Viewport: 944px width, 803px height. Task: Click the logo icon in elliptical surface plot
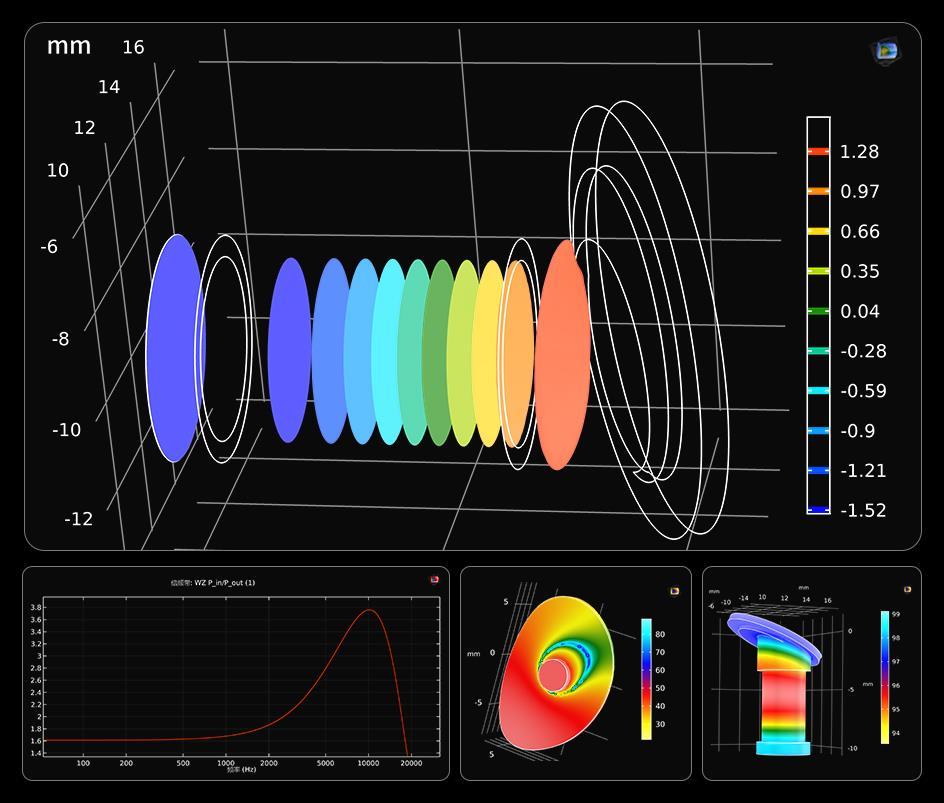(674, 591)
